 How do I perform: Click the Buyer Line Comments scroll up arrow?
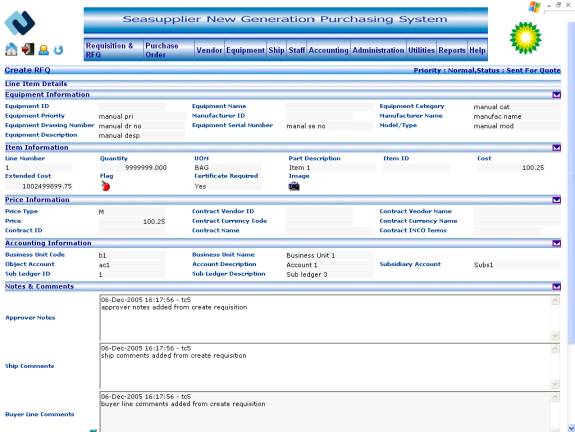pyautogui.click(x=555, y=397)
